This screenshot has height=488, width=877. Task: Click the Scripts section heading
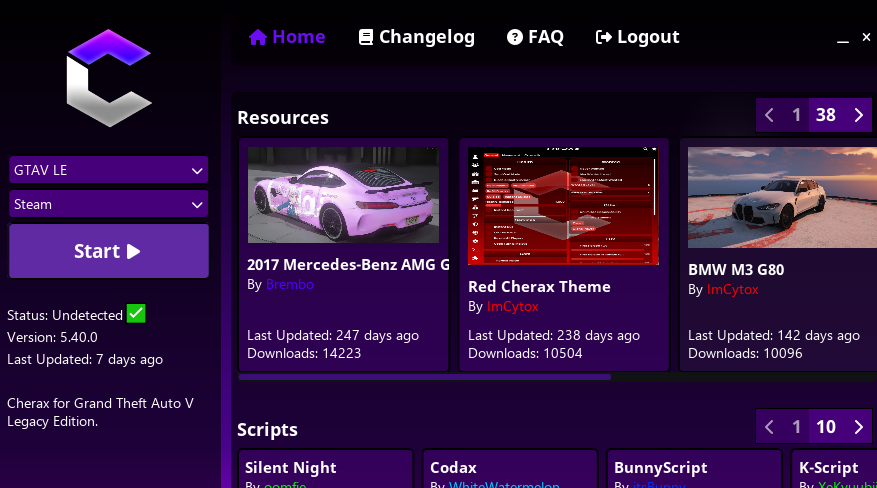[x=267, y=430]
